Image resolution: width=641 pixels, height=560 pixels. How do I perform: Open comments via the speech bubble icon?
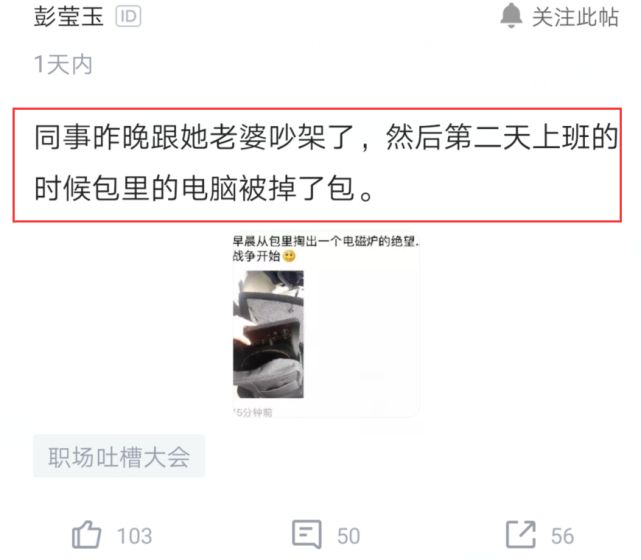307,534
